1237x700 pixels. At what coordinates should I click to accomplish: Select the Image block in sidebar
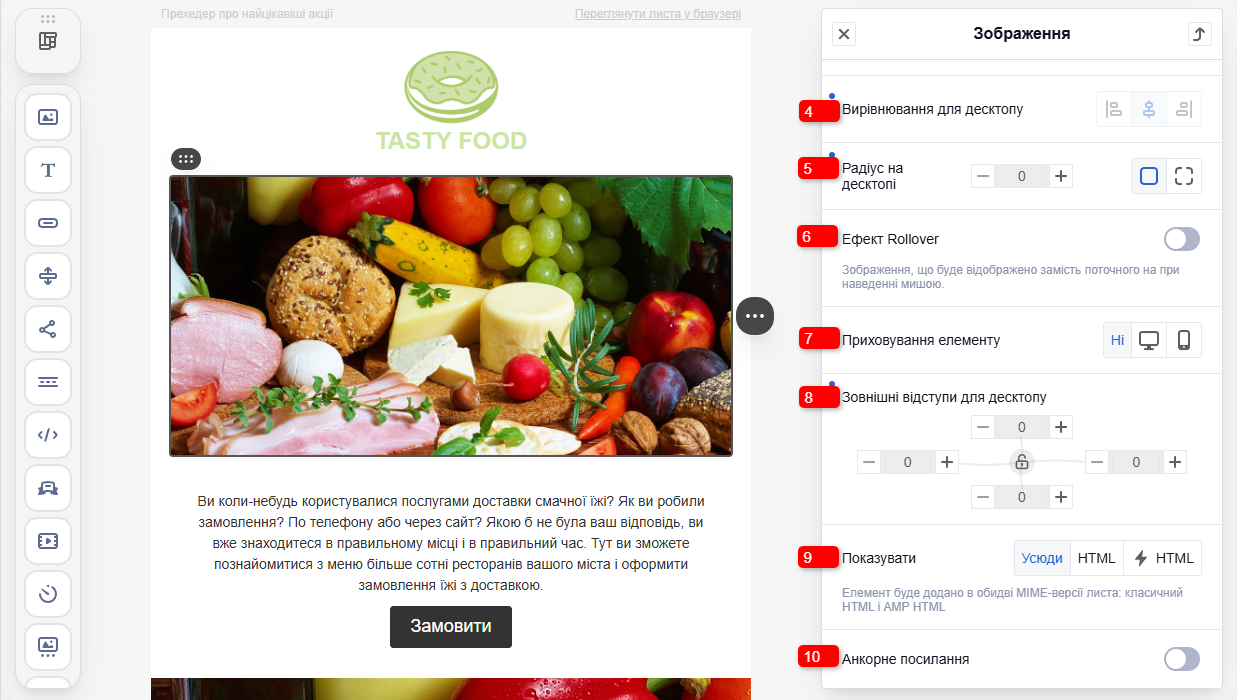pos(48,117)
